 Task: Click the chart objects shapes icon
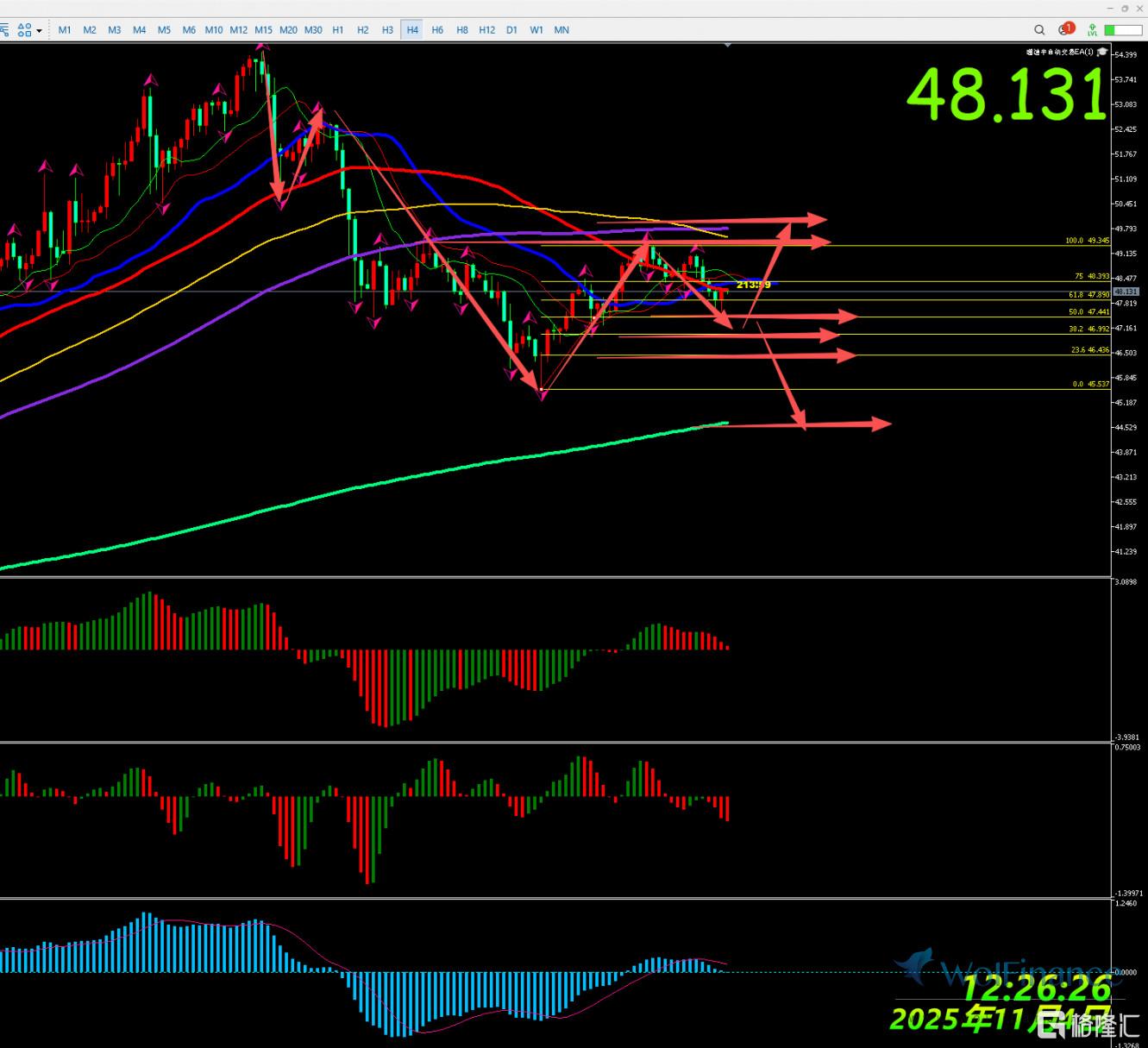(24, 30)
